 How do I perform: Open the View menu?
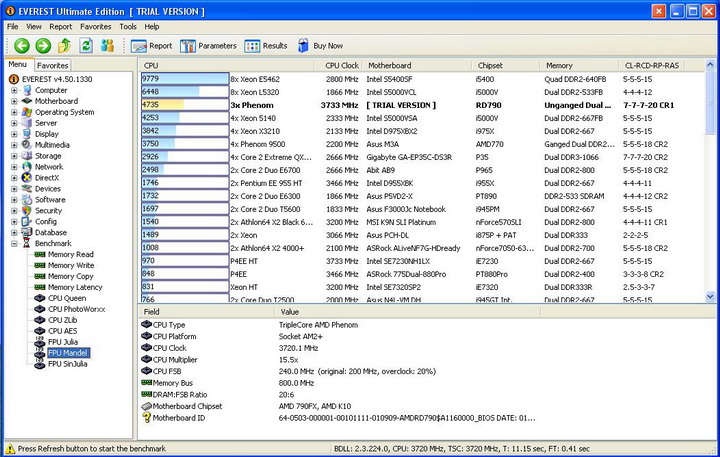(x=34, y=27)
